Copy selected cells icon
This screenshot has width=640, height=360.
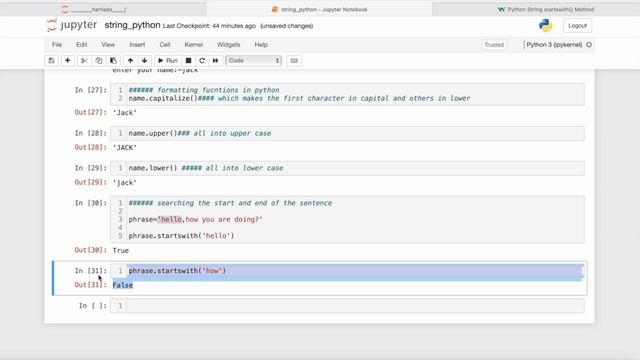click(99, 60)
